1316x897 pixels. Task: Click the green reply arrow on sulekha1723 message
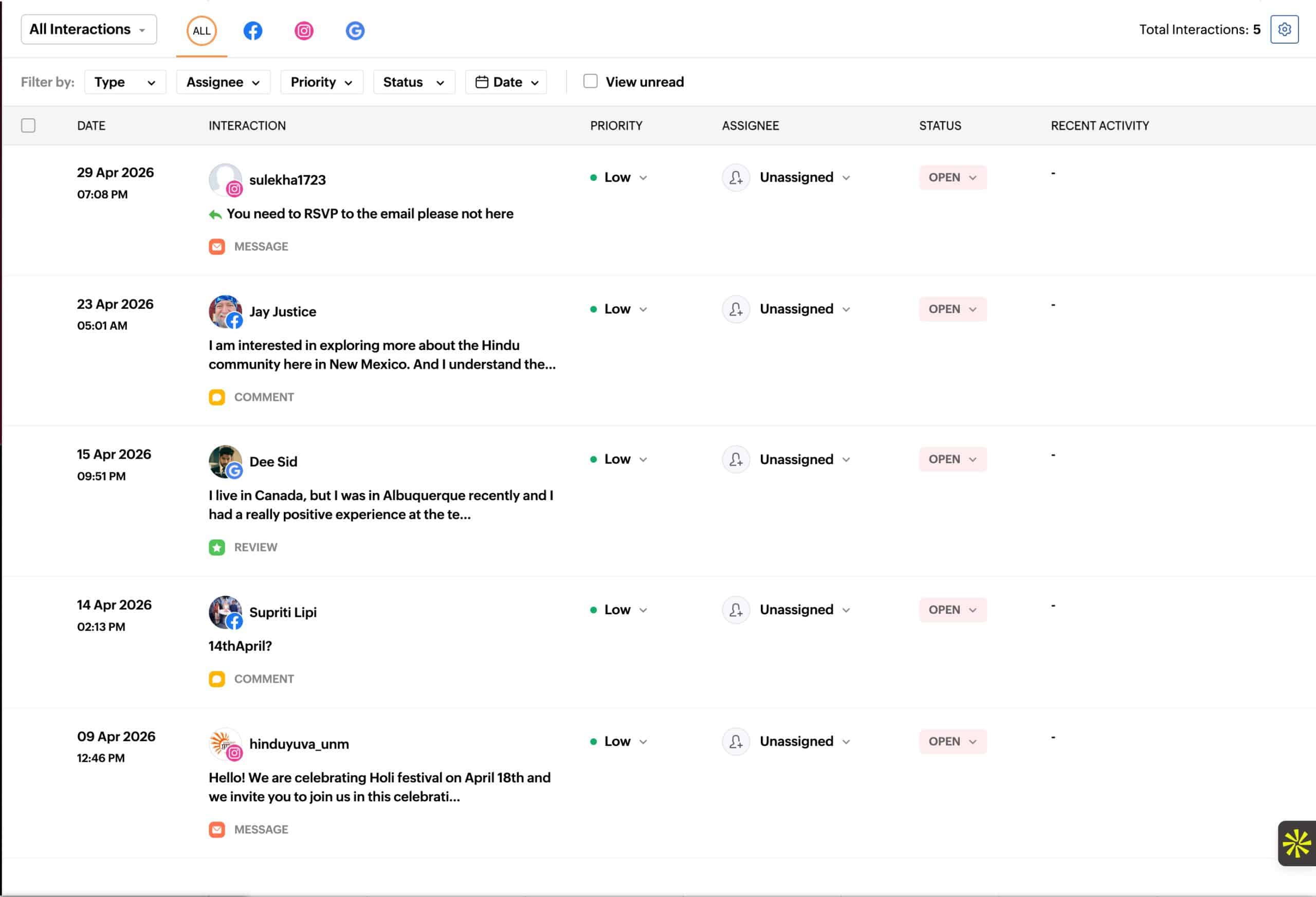point(215,215)
